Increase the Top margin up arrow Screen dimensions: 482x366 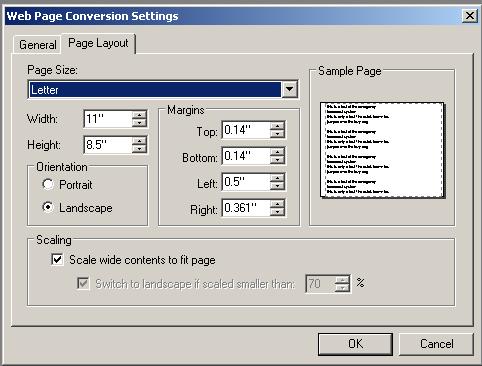tap(277, 126)
